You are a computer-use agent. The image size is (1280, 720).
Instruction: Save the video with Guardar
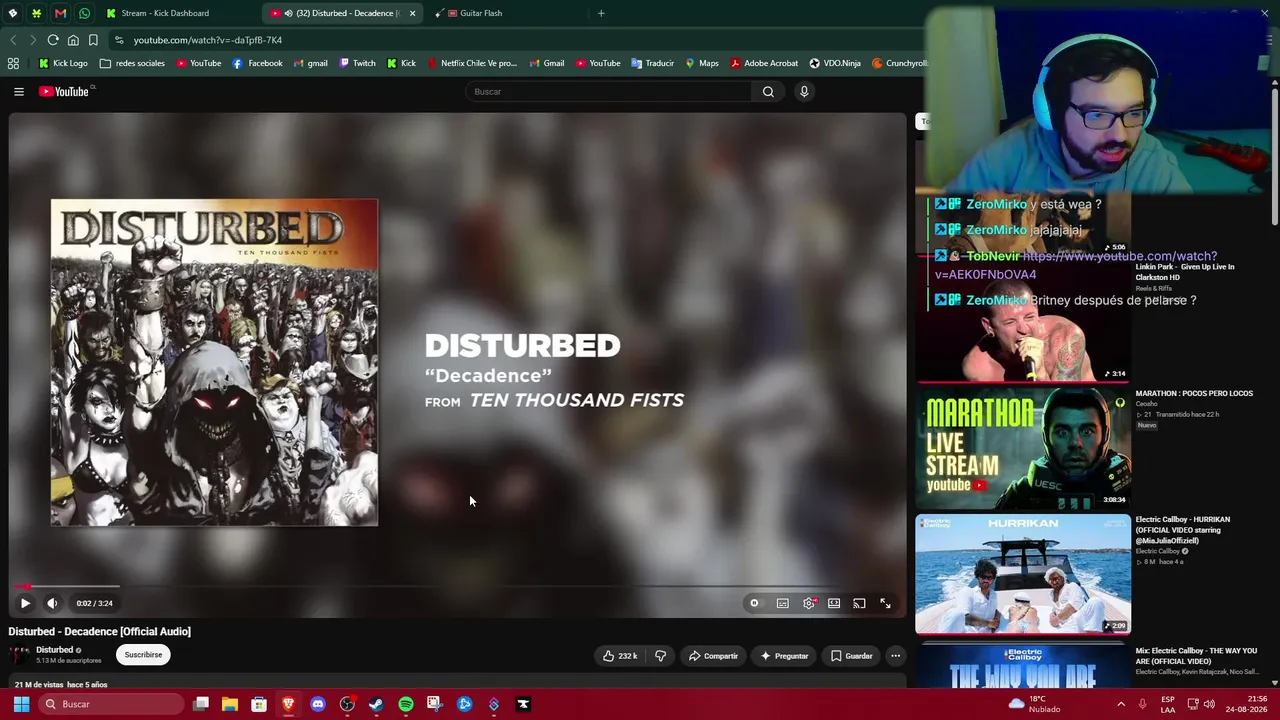852,656
